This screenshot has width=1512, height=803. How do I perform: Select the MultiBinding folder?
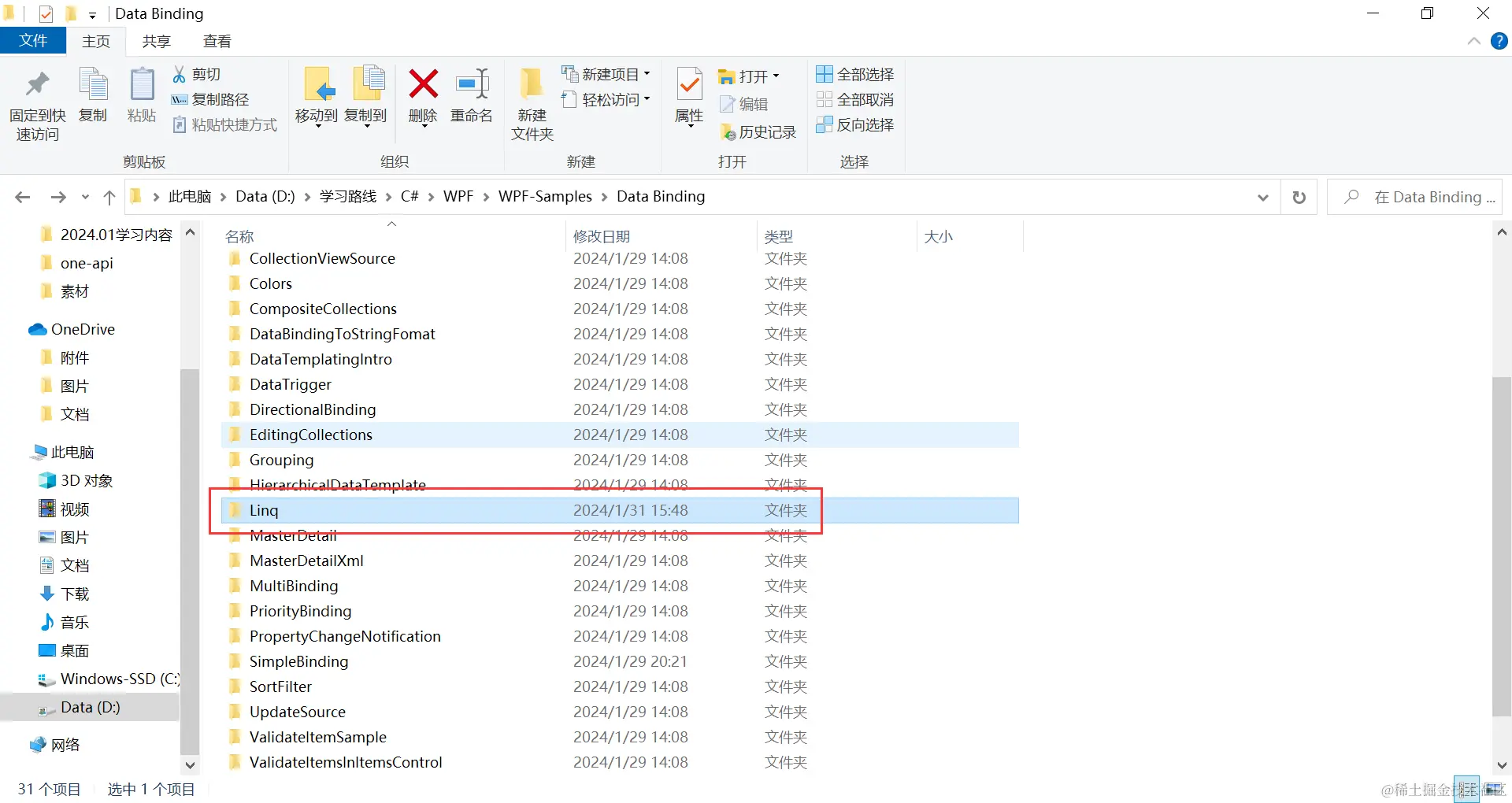point(294,586)
